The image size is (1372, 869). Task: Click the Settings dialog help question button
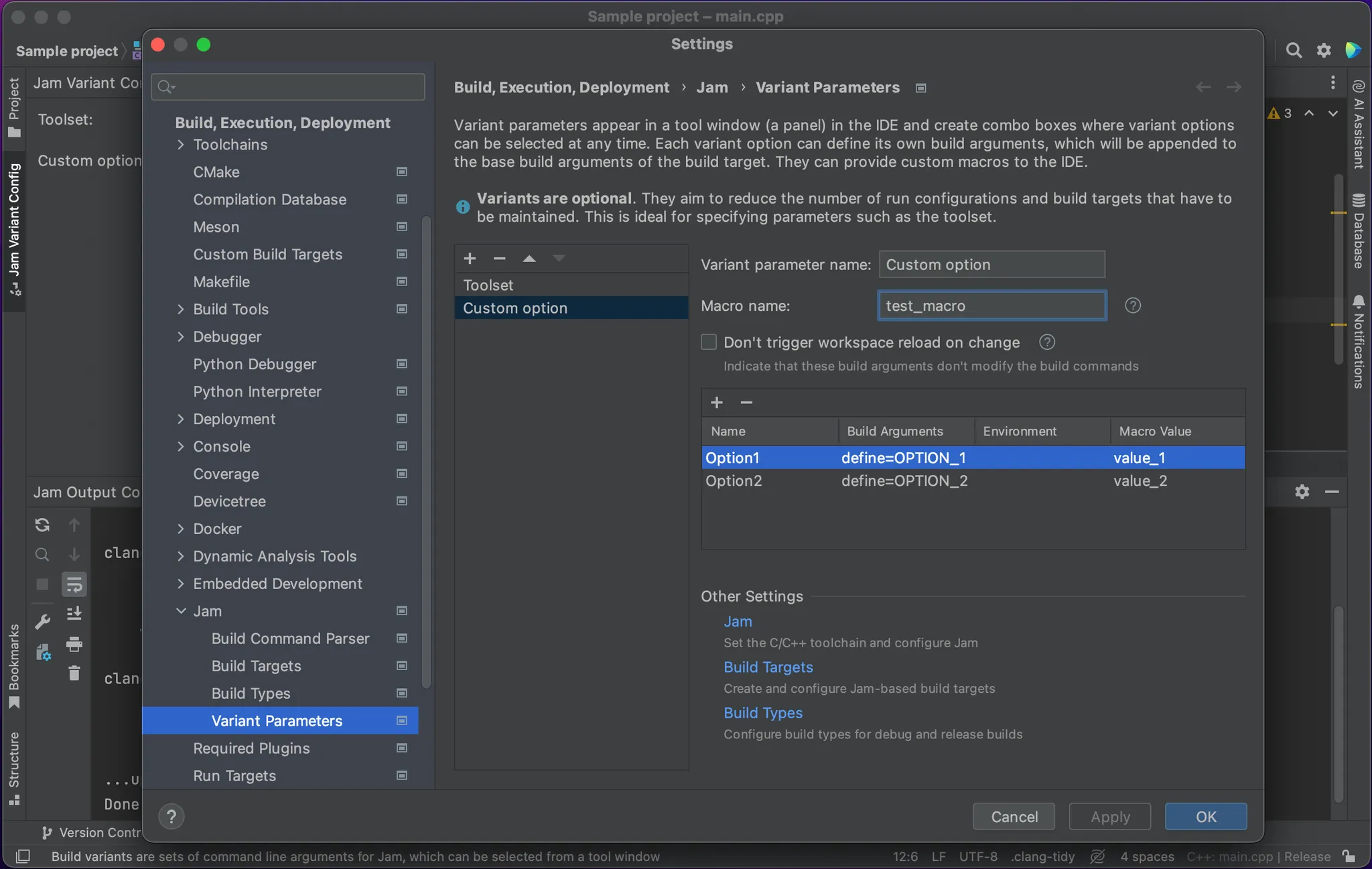point(171,816)
